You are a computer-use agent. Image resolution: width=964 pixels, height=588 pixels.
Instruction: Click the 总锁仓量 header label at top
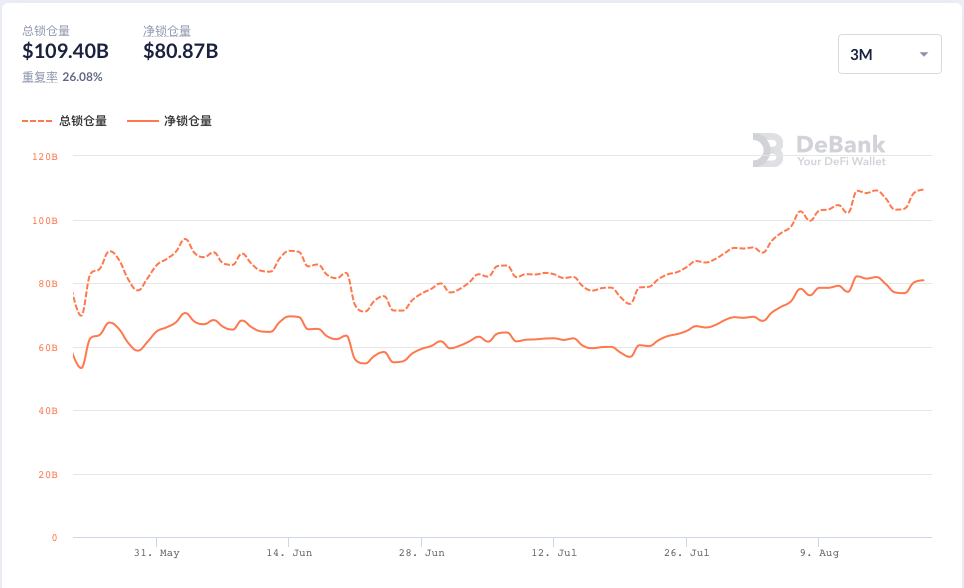tap(46, 31)
